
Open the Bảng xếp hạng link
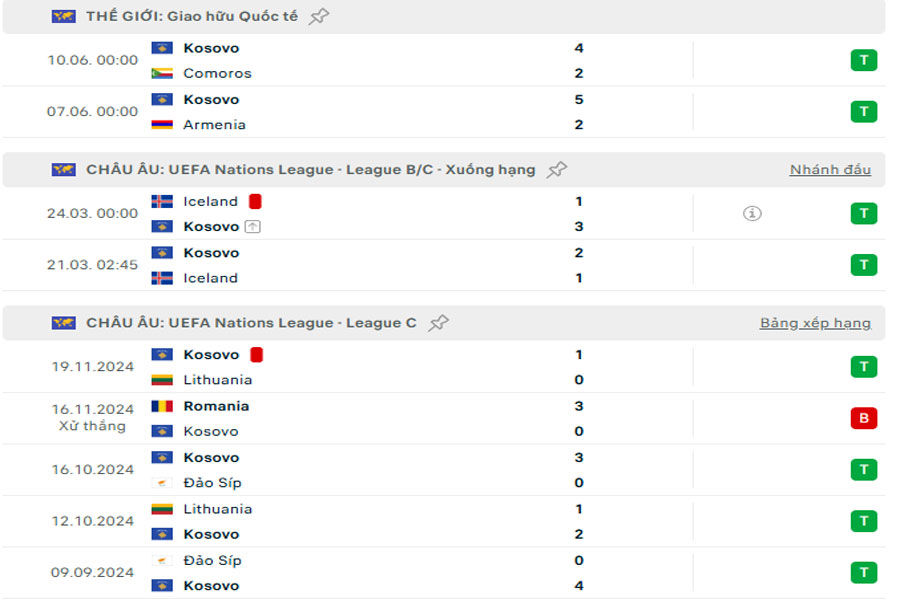815,323
